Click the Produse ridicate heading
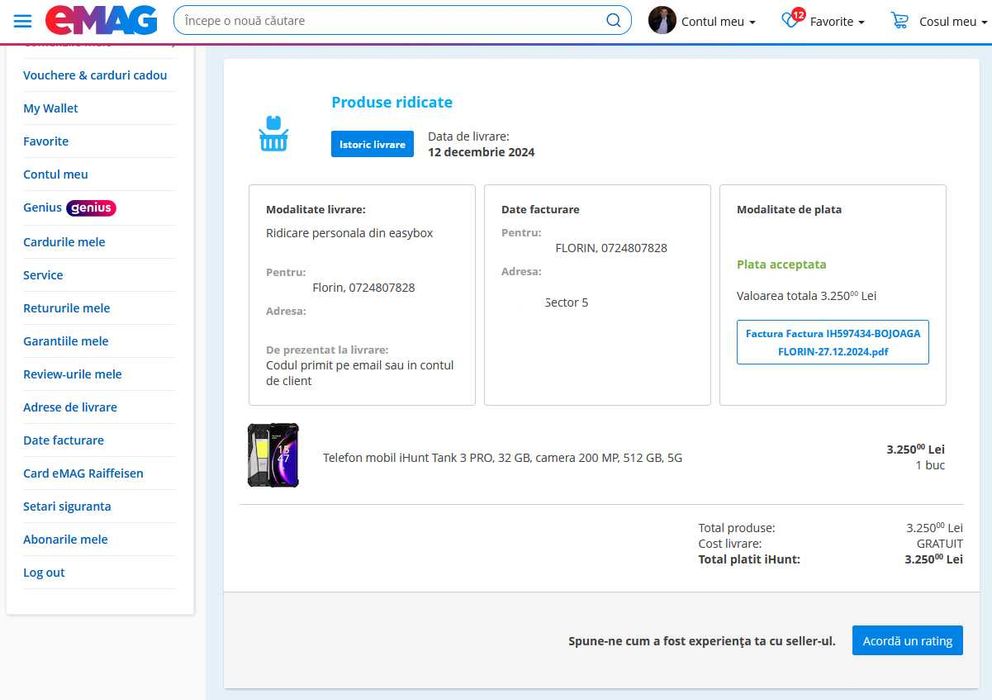 pos(392,102)
